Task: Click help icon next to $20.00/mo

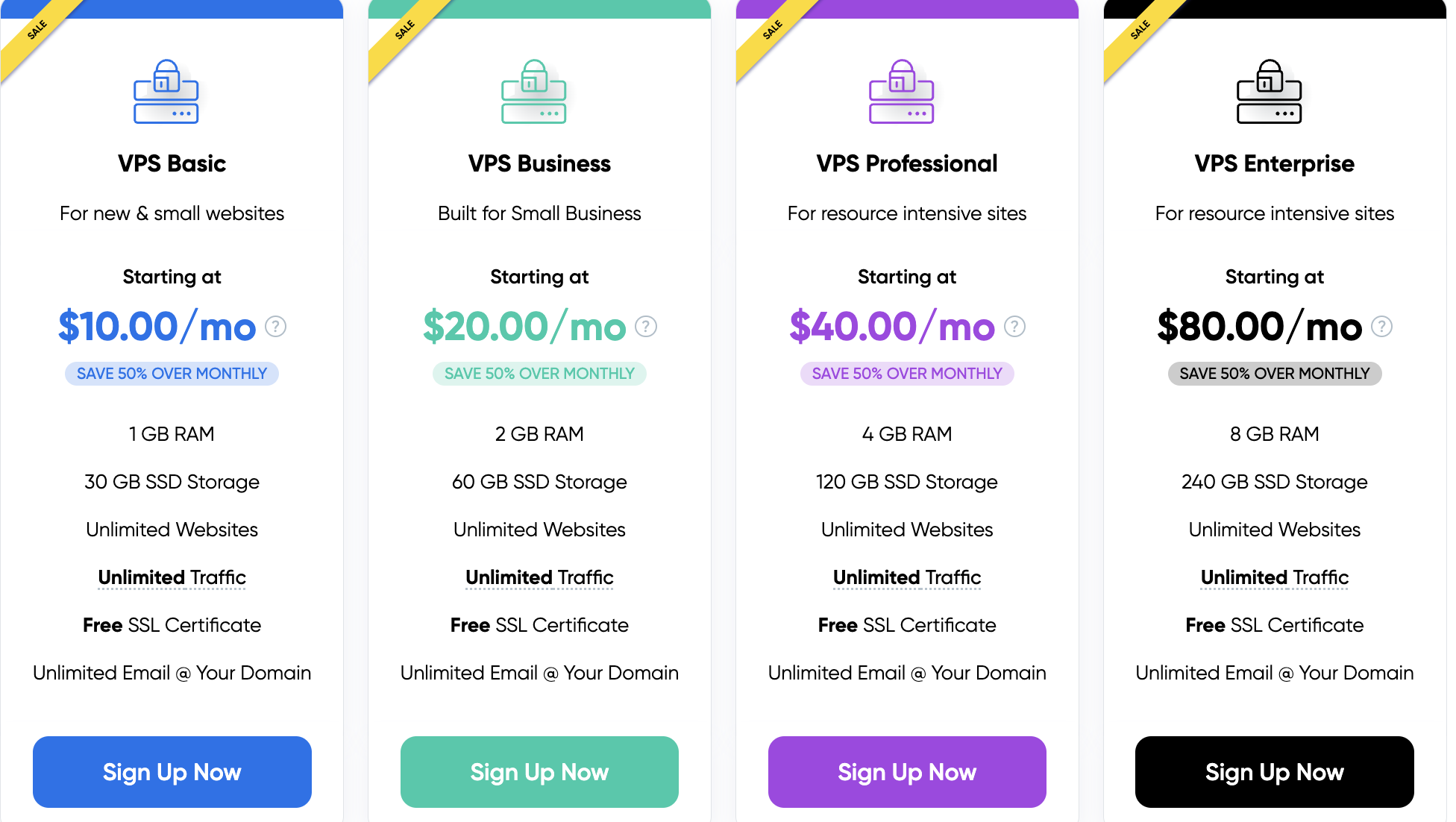Action: click(x=646, y=327)
